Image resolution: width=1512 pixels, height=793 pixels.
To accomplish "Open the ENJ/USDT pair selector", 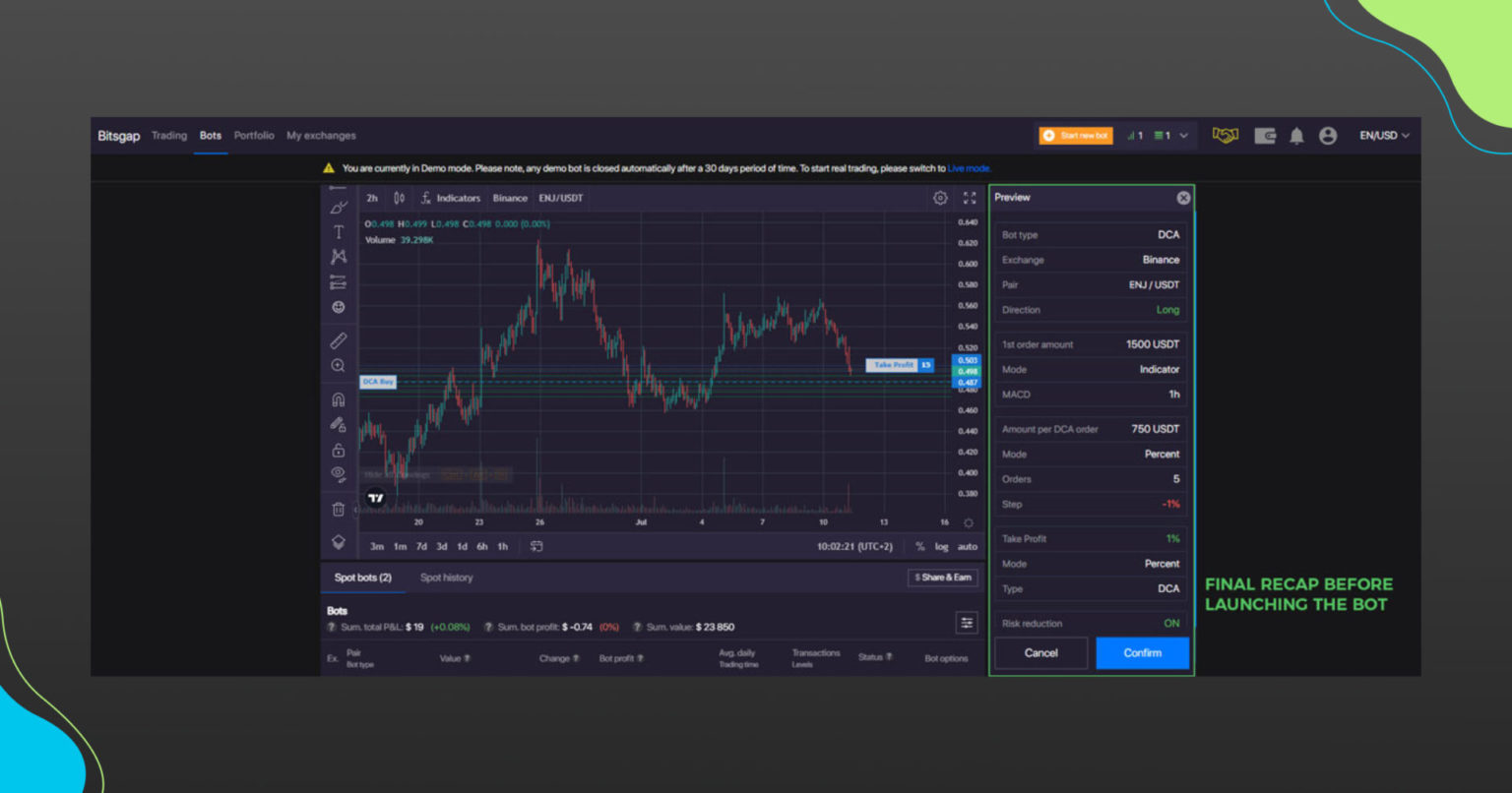I will click(x=561, y=197).
